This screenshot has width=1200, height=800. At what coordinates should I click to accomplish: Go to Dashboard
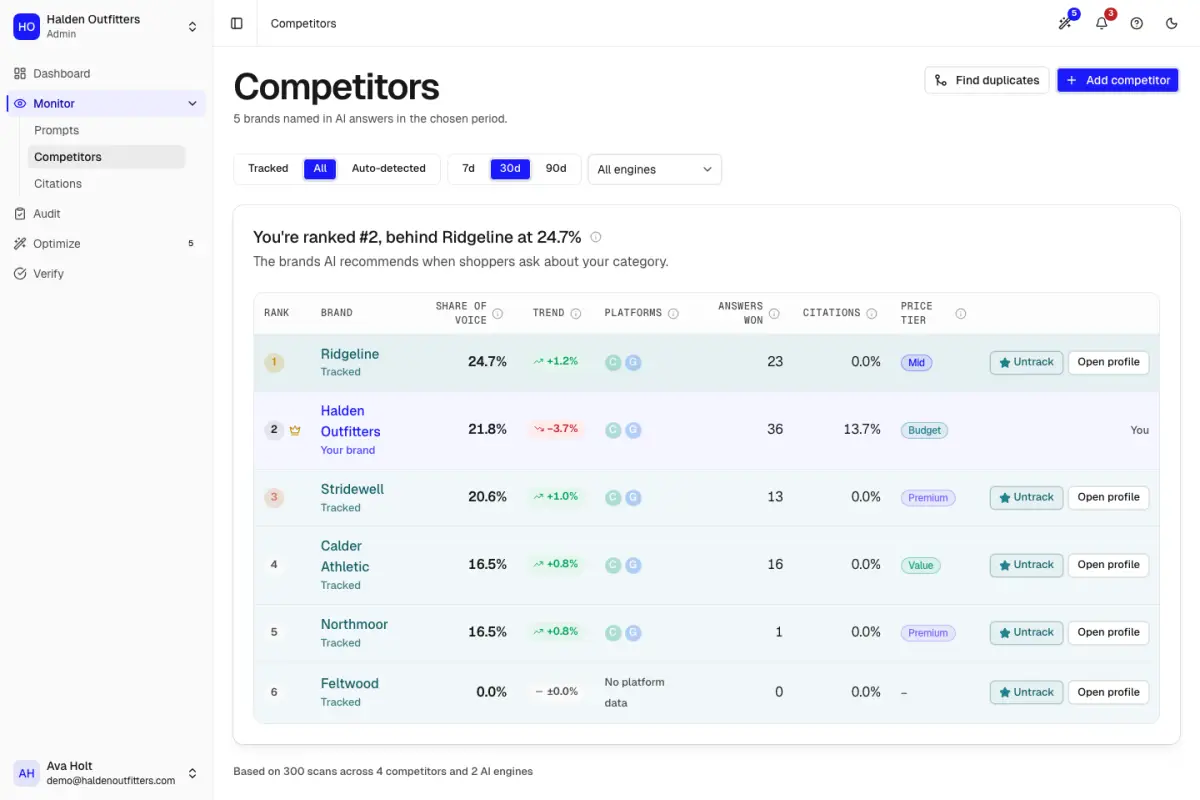pyautogui.click(x=106, y=73)
